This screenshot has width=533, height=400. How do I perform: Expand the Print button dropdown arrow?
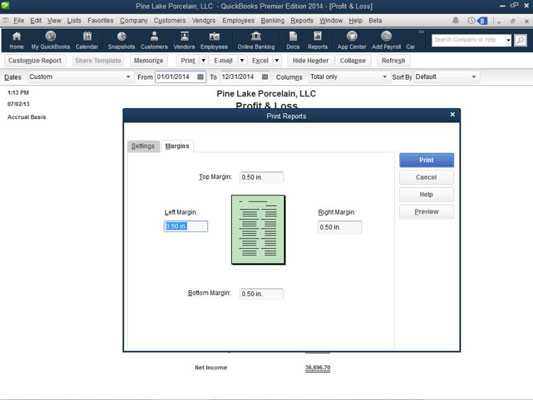(x=203, y=60)
